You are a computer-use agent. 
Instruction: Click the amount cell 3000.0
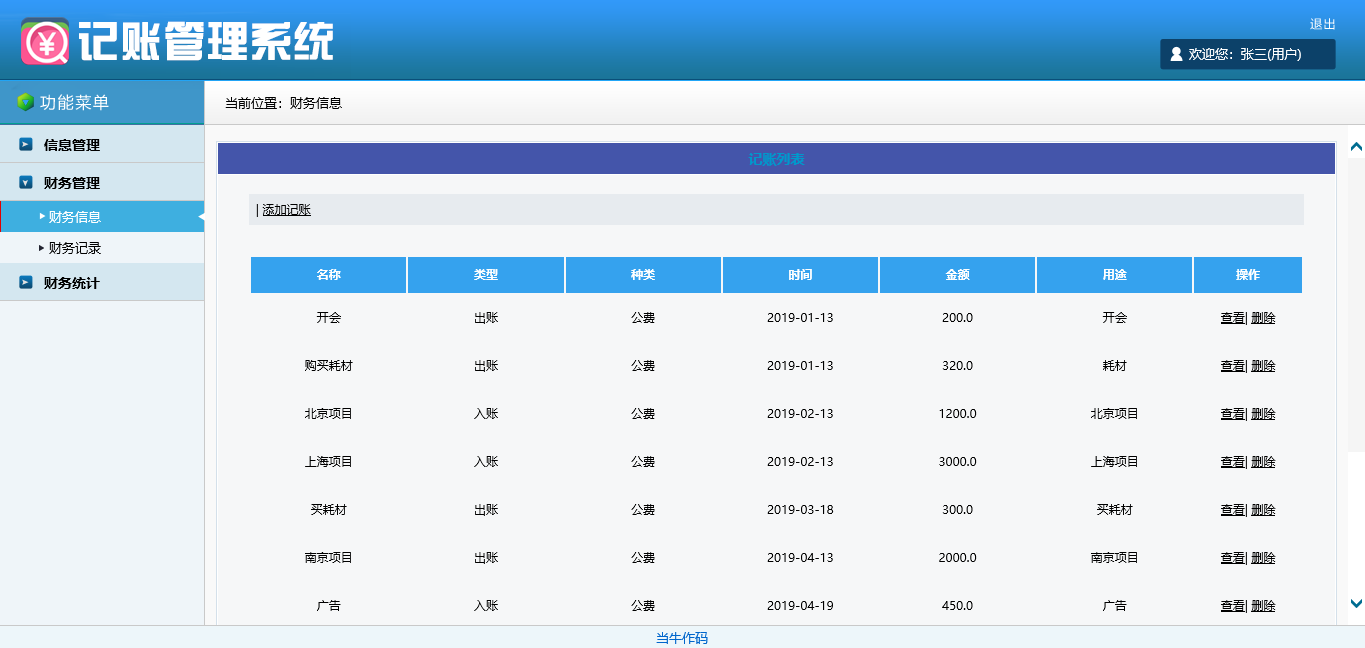(957, 462)
